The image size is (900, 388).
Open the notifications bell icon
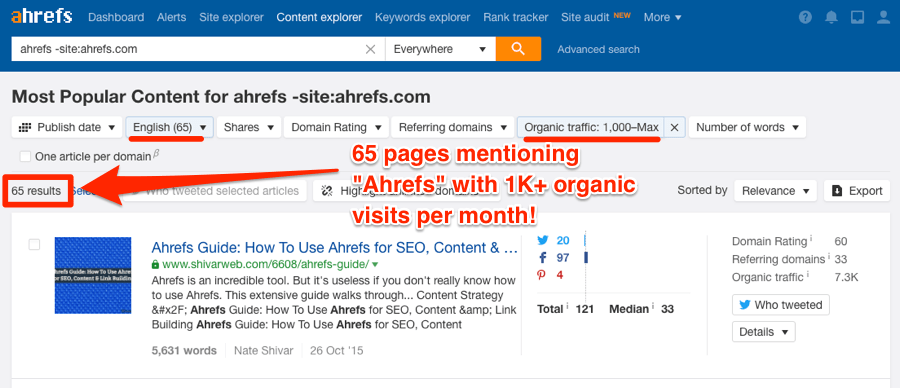click(831, 17)
